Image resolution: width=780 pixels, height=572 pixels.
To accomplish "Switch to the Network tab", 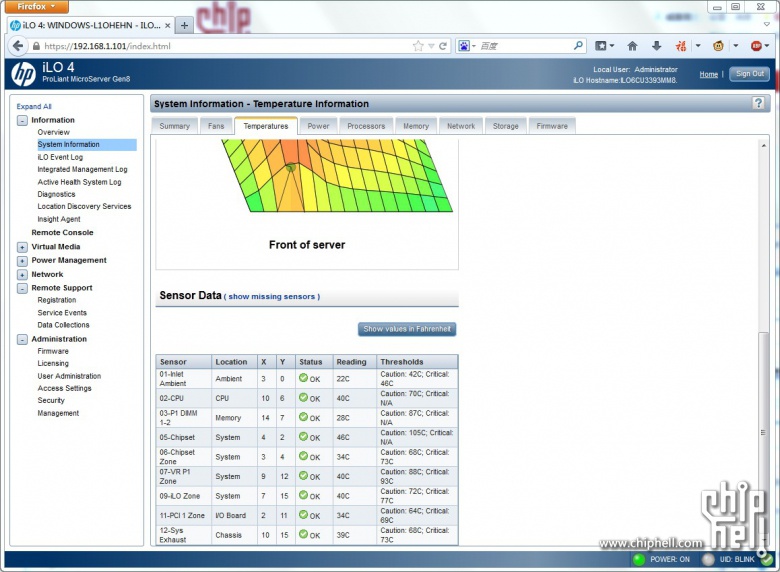I will click(461, 126).
